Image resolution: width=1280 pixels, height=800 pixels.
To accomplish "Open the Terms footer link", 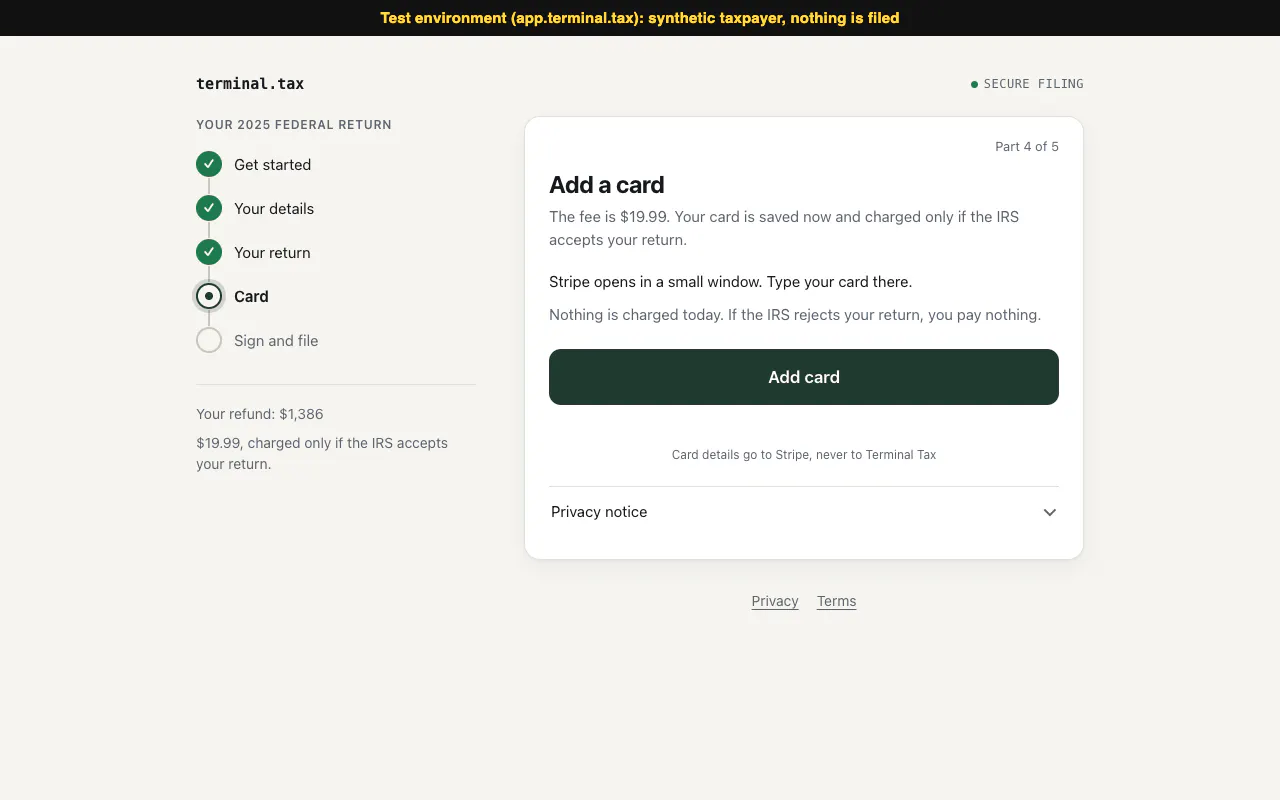I will pos(836,601).
